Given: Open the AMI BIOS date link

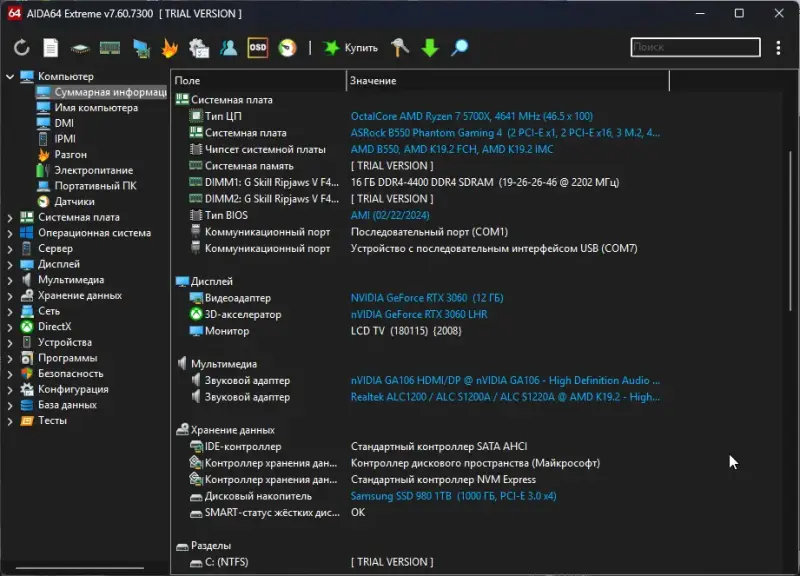Looking at the screenshot, I should coord(390,215).
